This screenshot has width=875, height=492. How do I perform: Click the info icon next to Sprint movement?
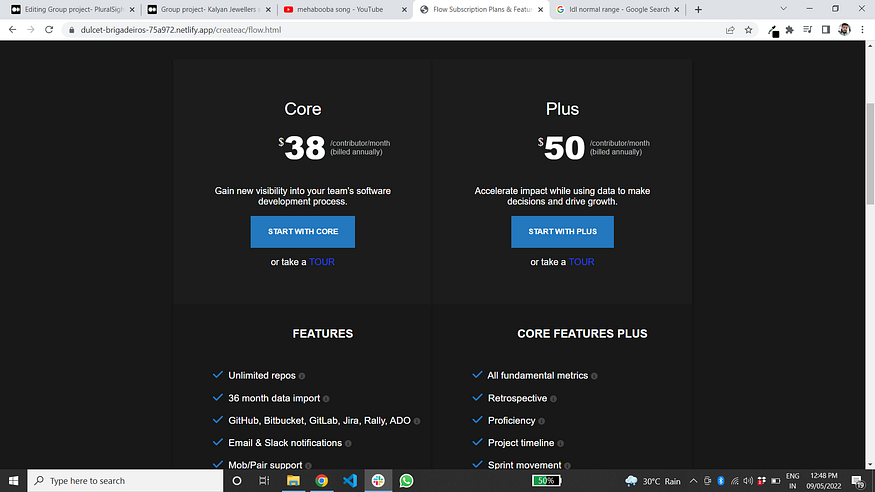(x=568, y=466)
